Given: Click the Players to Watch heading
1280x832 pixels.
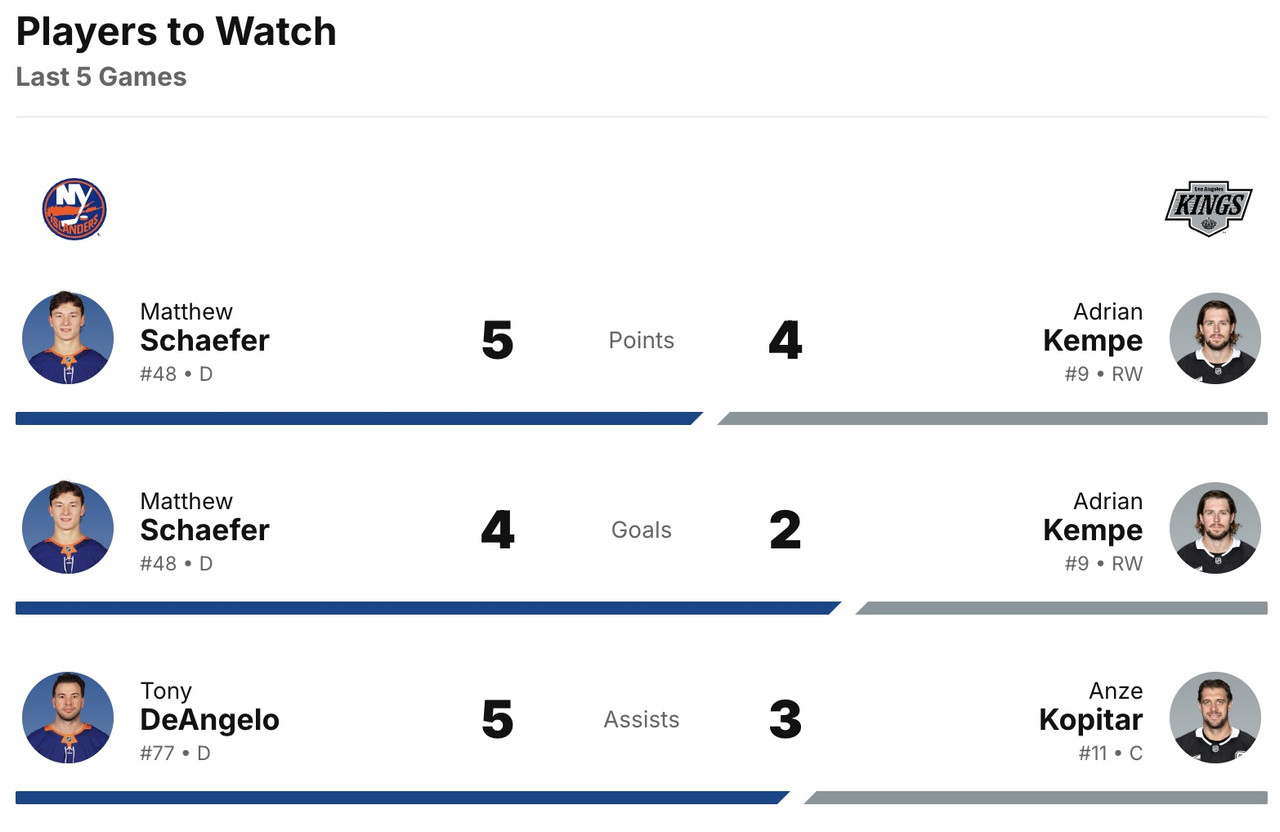Looking at the screenshot, I should tap(176, 32).
